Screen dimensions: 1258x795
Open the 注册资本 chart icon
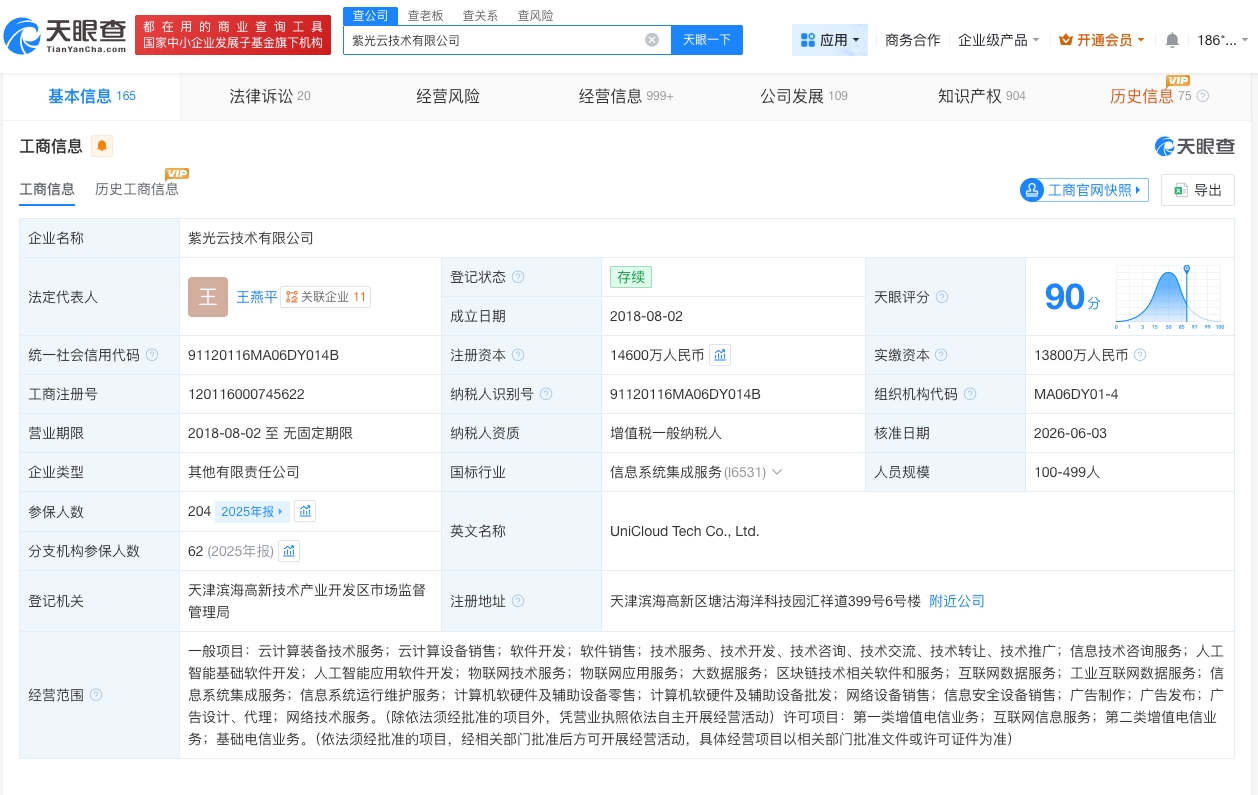(720, 355)
